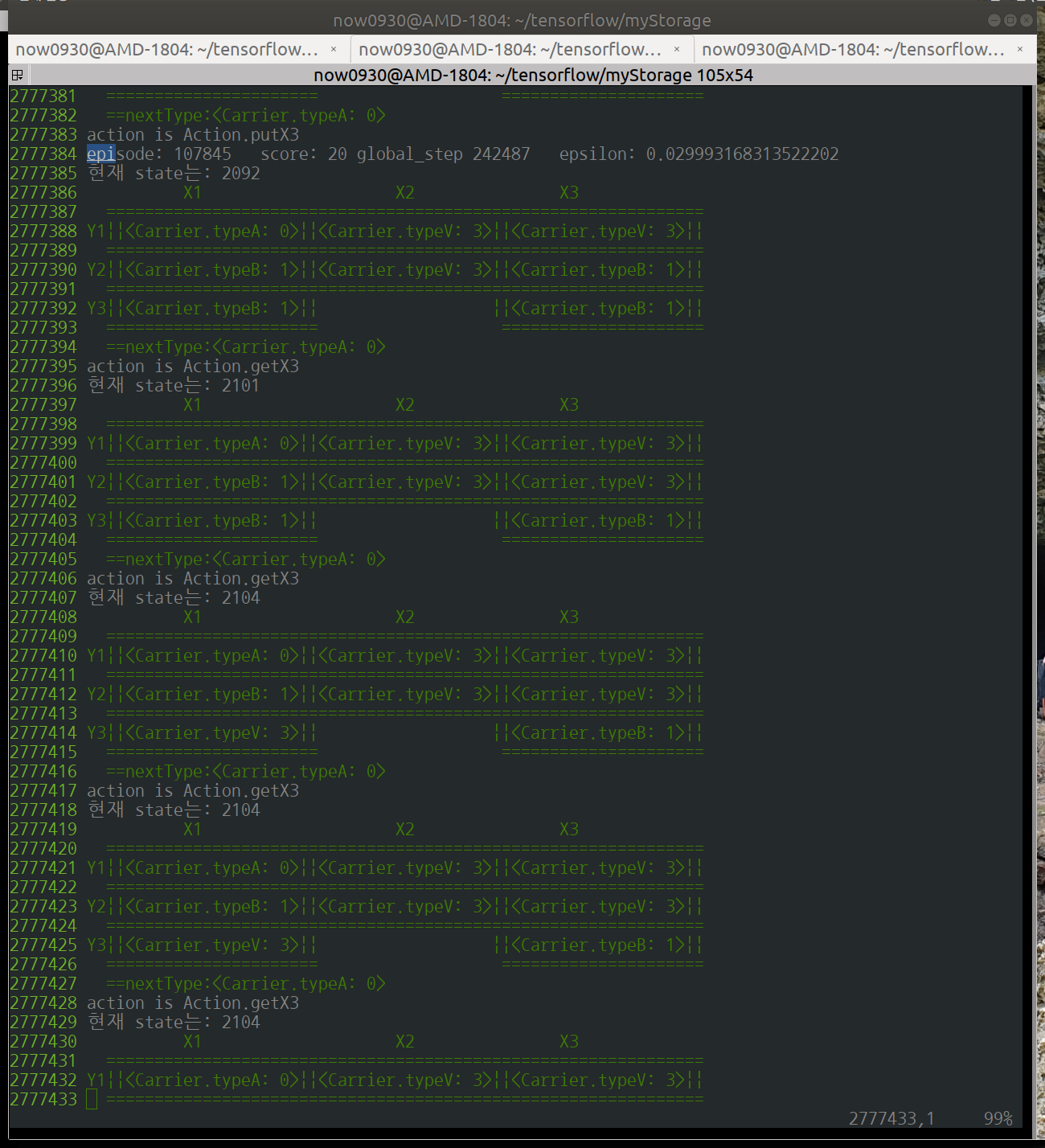Image resolution: width=1045 pixels, height=1148 pixels.
Task: Click the 99% position indicator in status line
Action: pos(998,1118)
